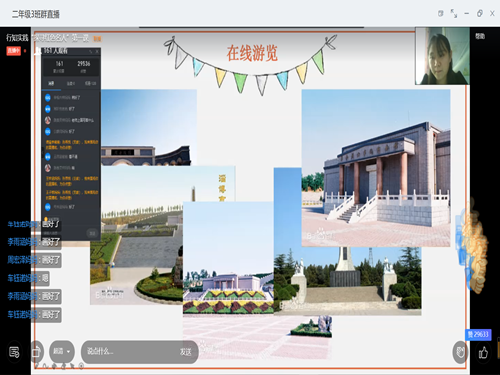Click the full-screen expand arrows in title bar

454,13
